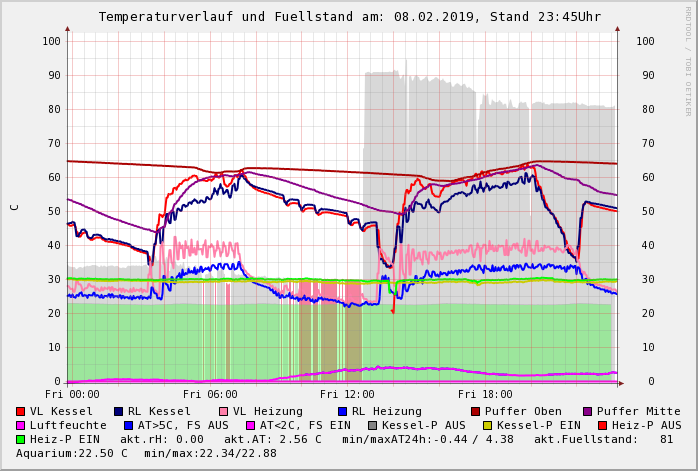Click the 'Fri 18:00' x-axis label

click(x=484, y=394)
